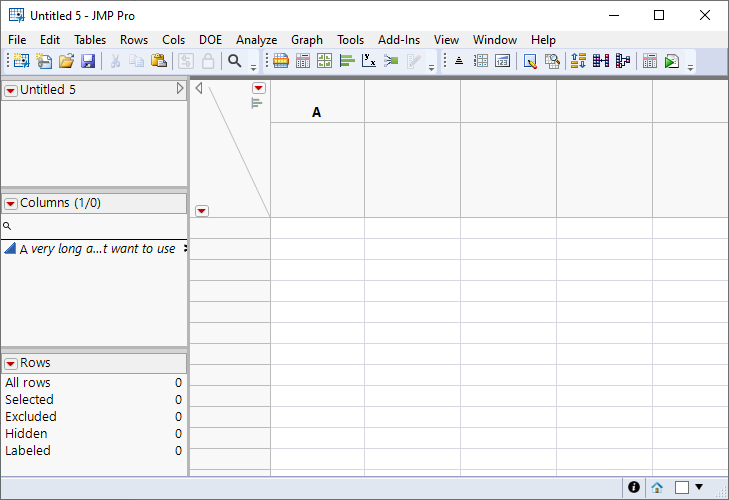Click the Run Script green play icon
Screen dimensions: 729x500
(672, 61)
